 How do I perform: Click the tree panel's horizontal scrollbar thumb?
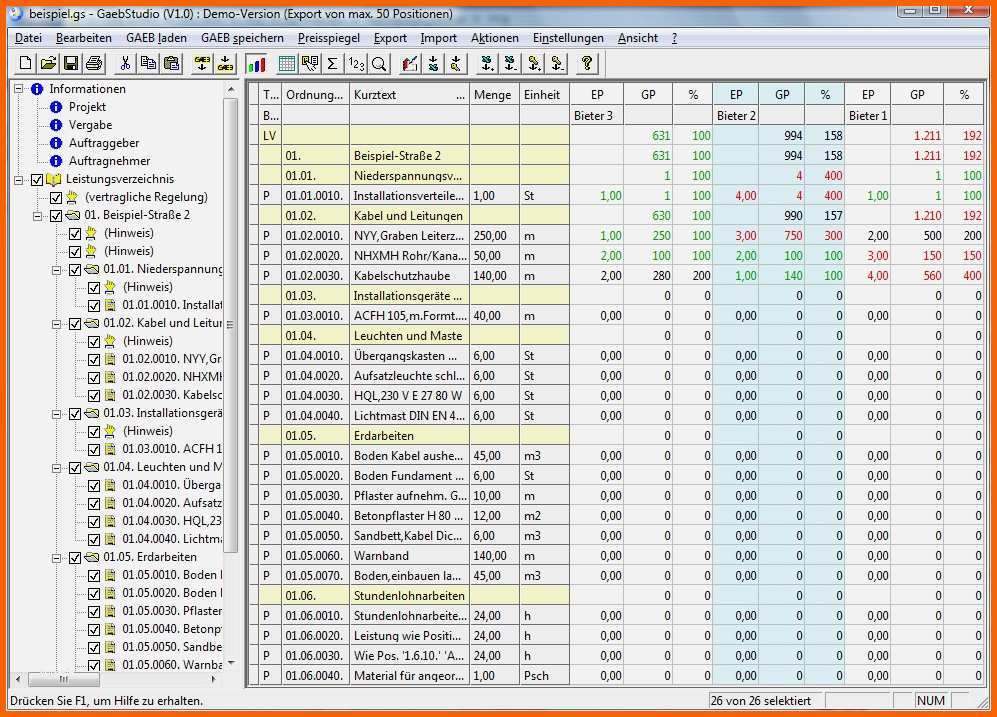point(64,679)
